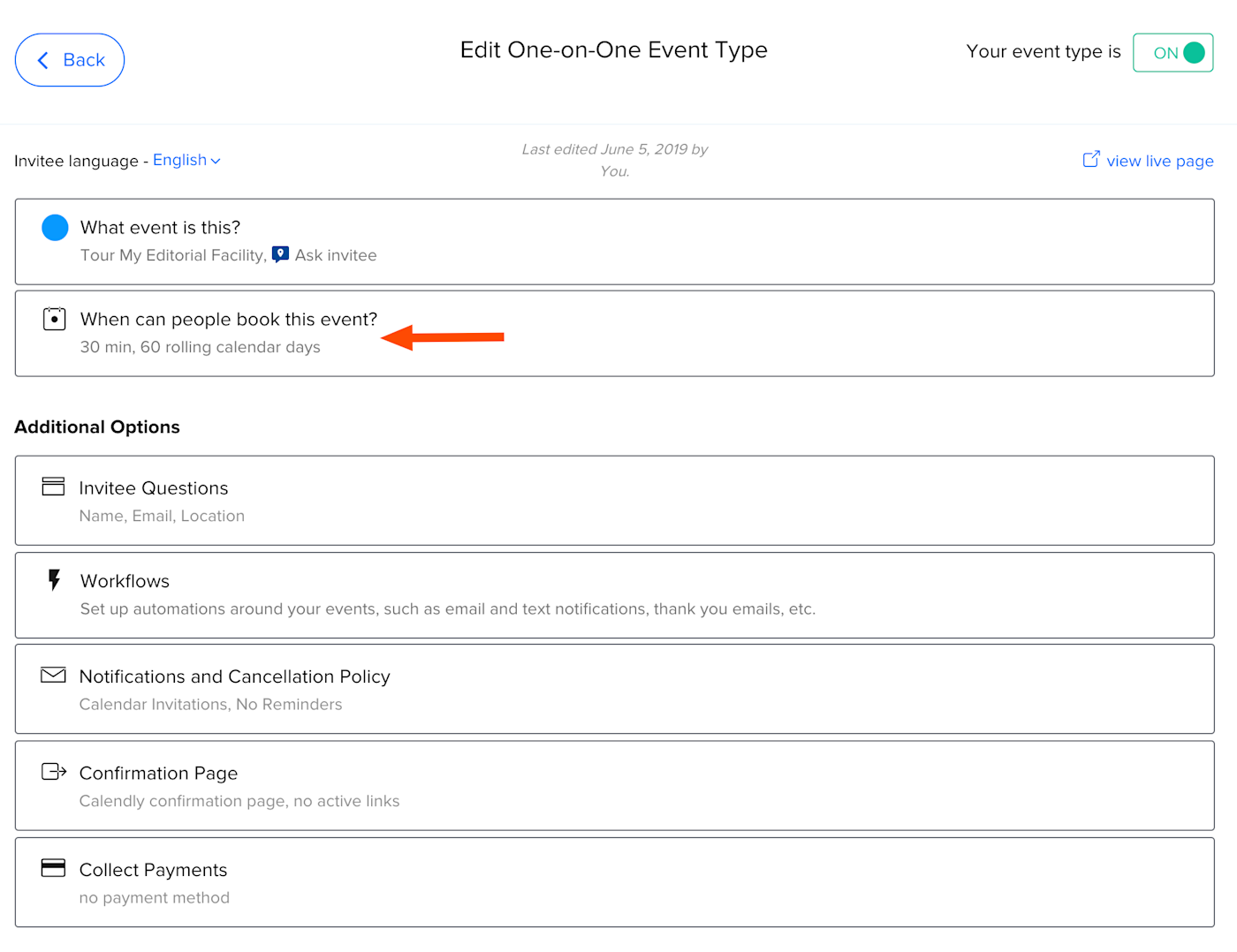Click the Workflows lightning bolt icon
The width and height of the screenshot is (1237, 952).
pyautogui.click(x=54, y=579)
